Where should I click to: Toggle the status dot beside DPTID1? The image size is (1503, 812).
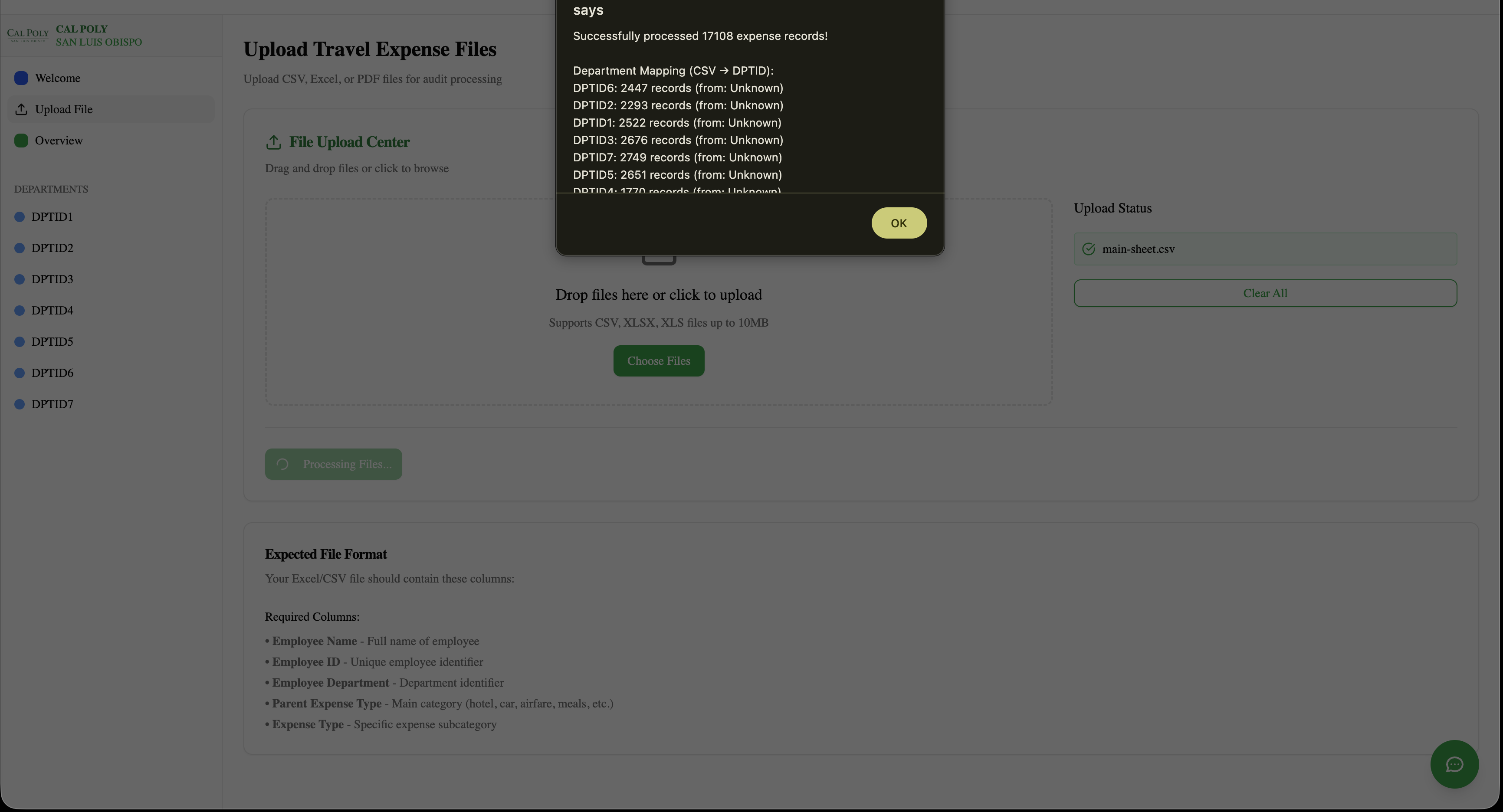18,216
